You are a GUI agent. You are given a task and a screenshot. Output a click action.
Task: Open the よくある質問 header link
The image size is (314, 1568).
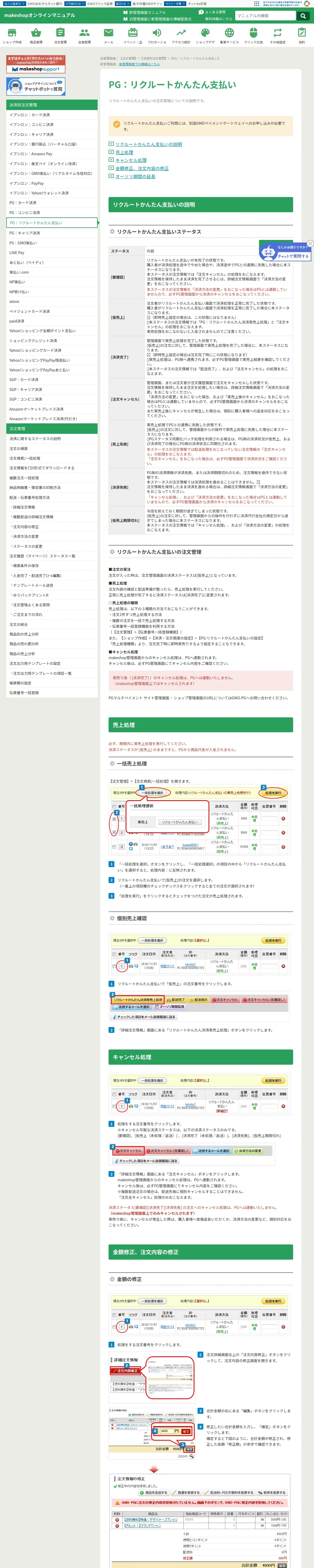pos(213,12)
